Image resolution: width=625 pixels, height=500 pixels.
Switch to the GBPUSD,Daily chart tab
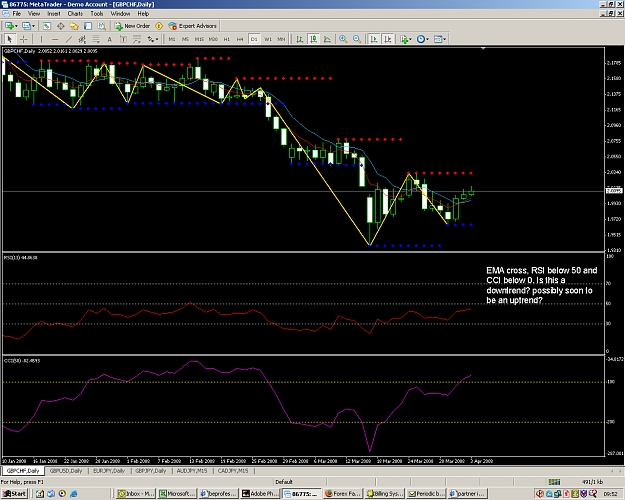tap(66, 471)
